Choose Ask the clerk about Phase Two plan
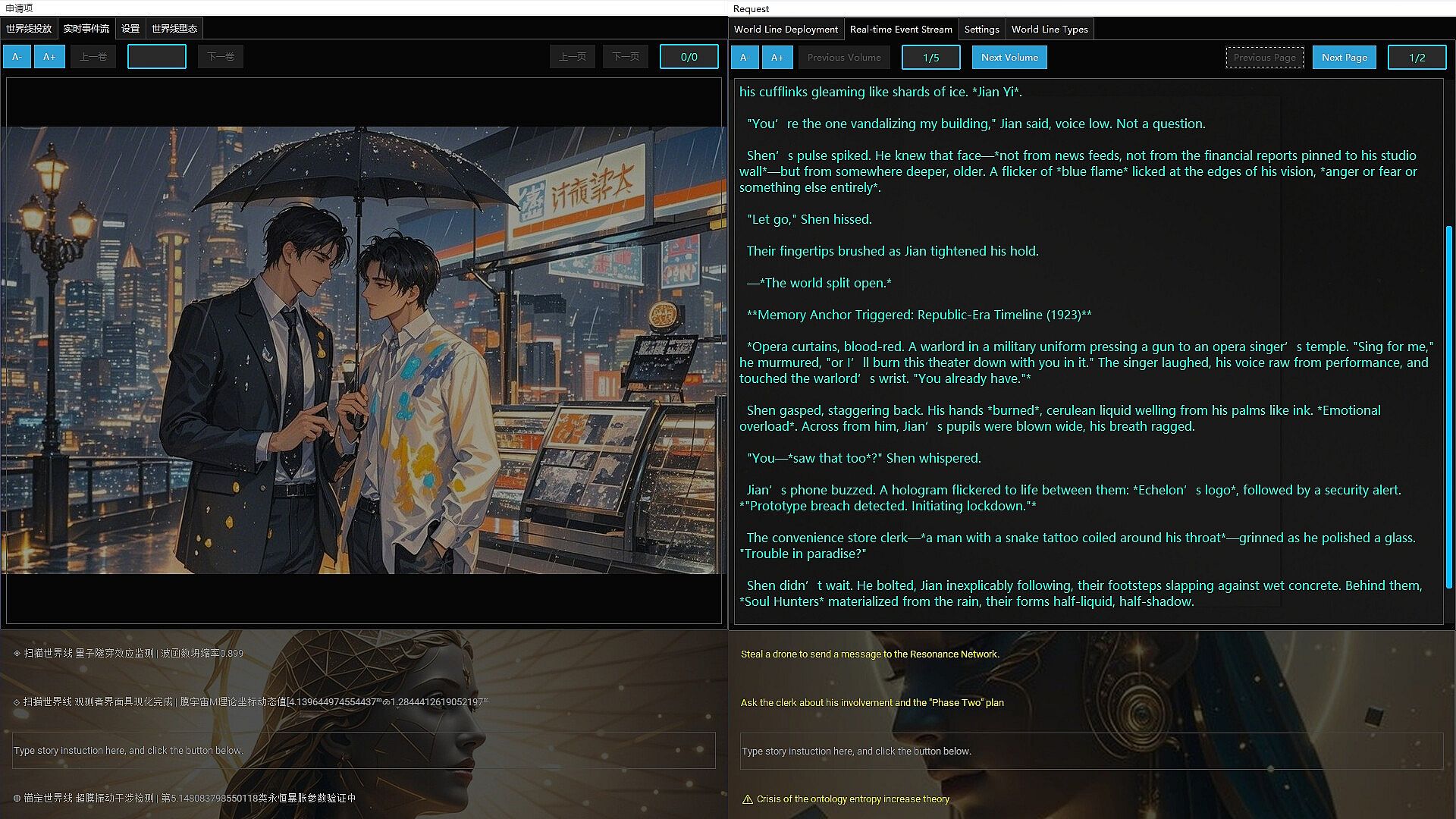 (872, 703)
